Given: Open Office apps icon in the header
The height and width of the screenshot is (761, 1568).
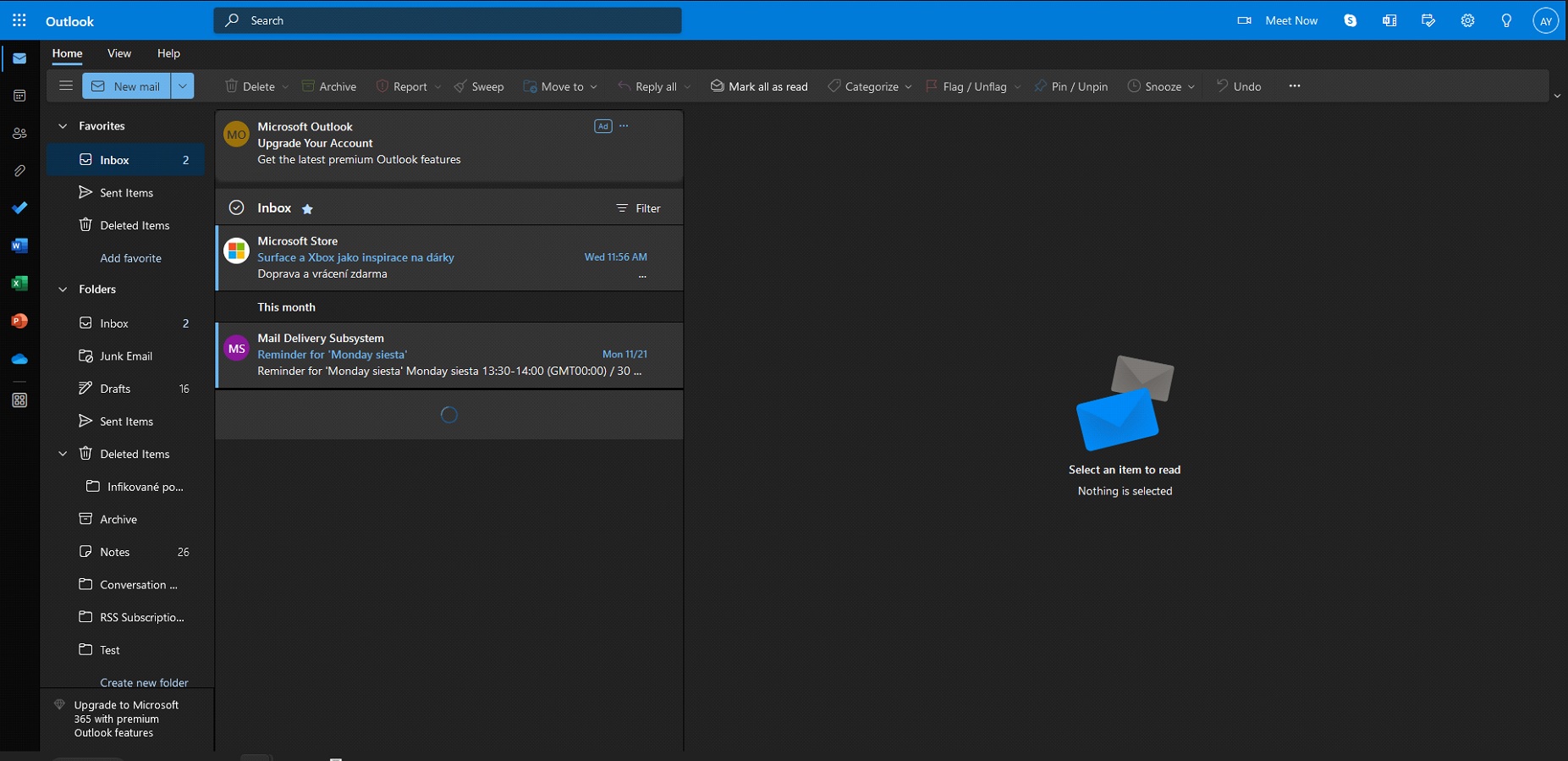Looking at the screenshot, I should pos(1389,20).
